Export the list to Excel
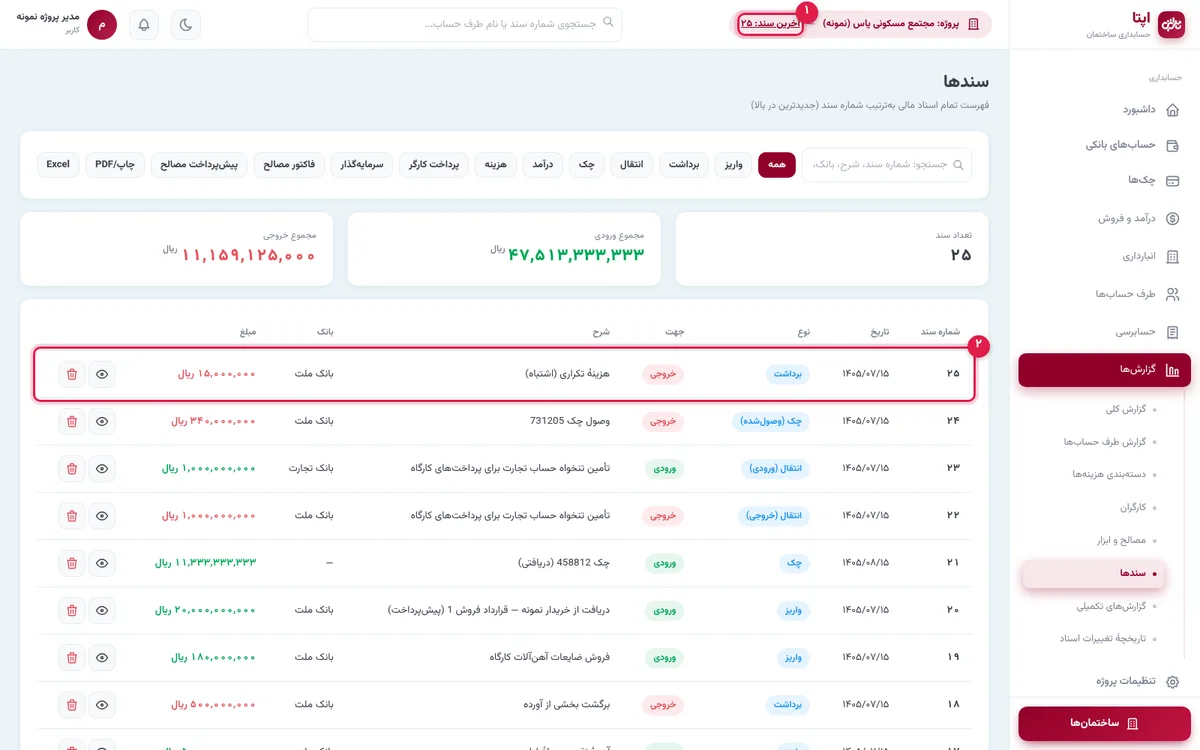 click(58, 165)
